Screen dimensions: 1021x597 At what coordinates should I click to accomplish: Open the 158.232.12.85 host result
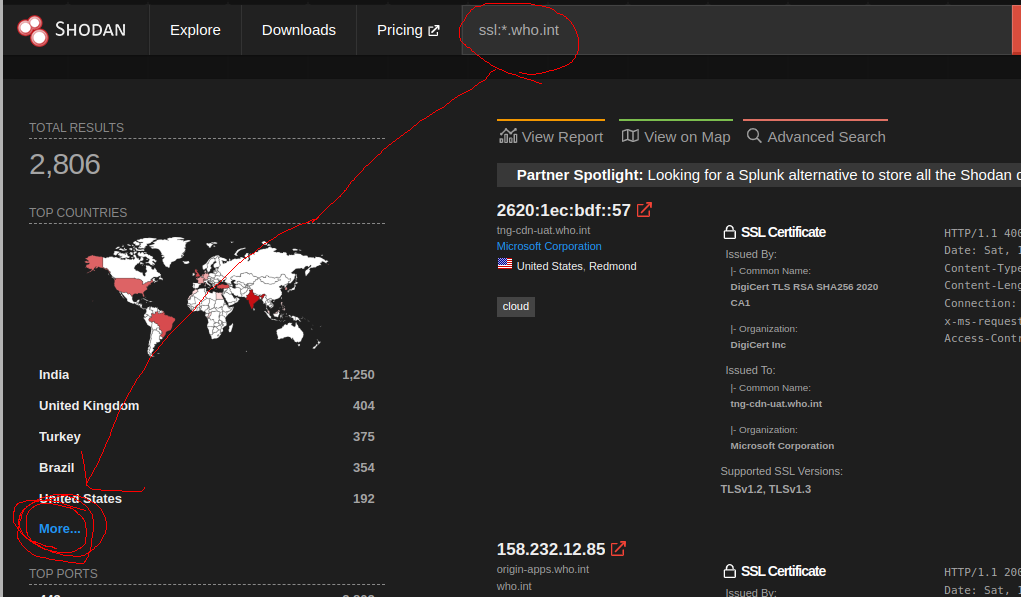pyautogui.click(x=551, y=549)
